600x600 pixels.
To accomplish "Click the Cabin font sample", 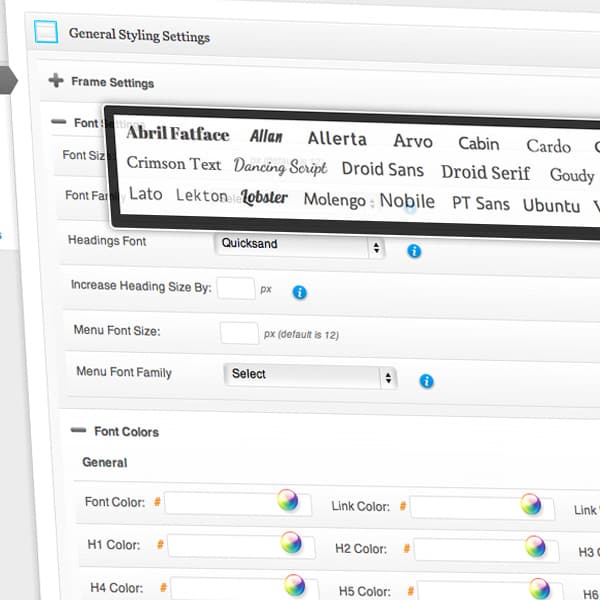I will pos(479,143).
